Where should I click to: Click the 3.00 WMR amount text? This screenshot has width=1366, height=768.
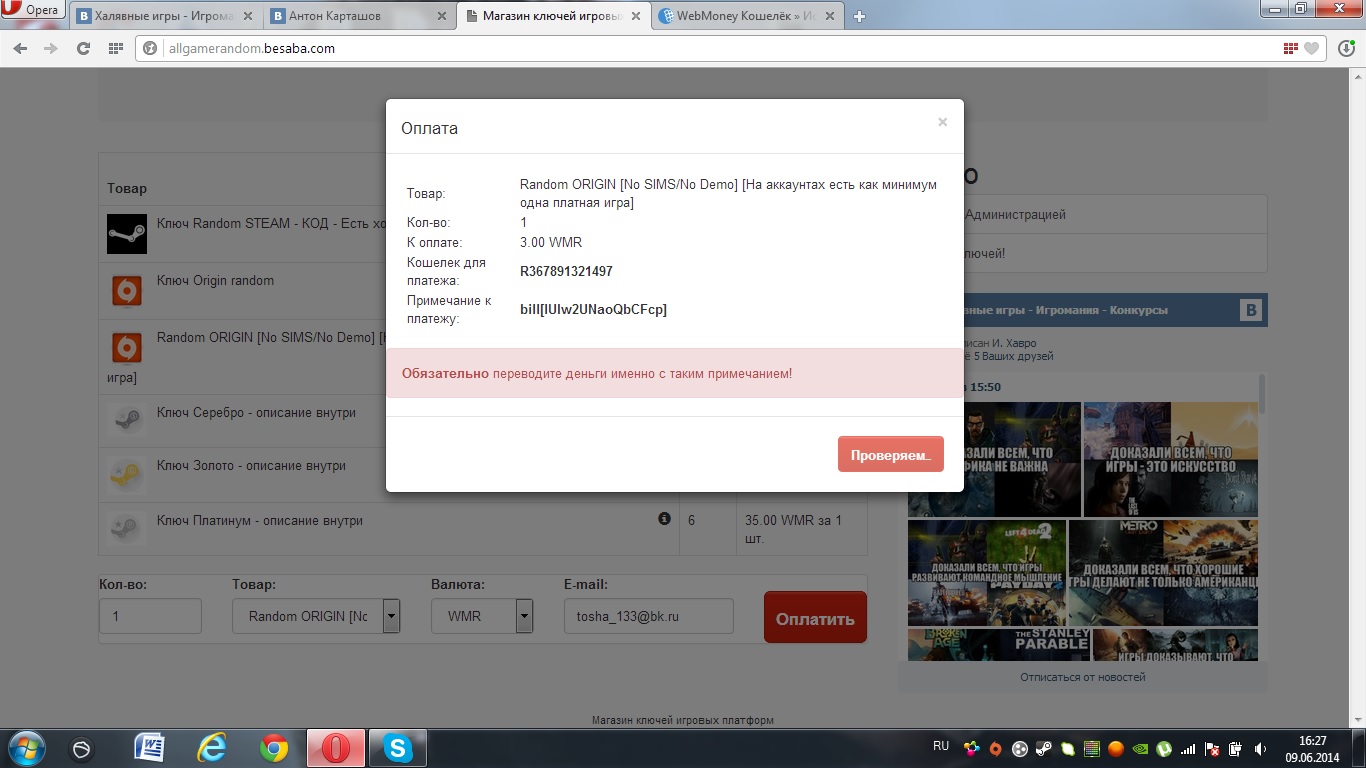point(551,242)
